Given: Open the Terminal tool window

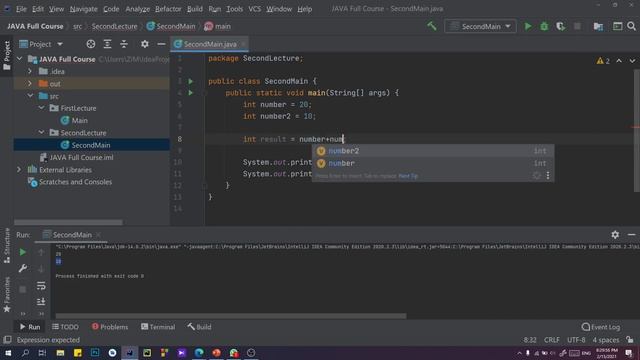Looking at the screenshot, I should click(158, 327).
